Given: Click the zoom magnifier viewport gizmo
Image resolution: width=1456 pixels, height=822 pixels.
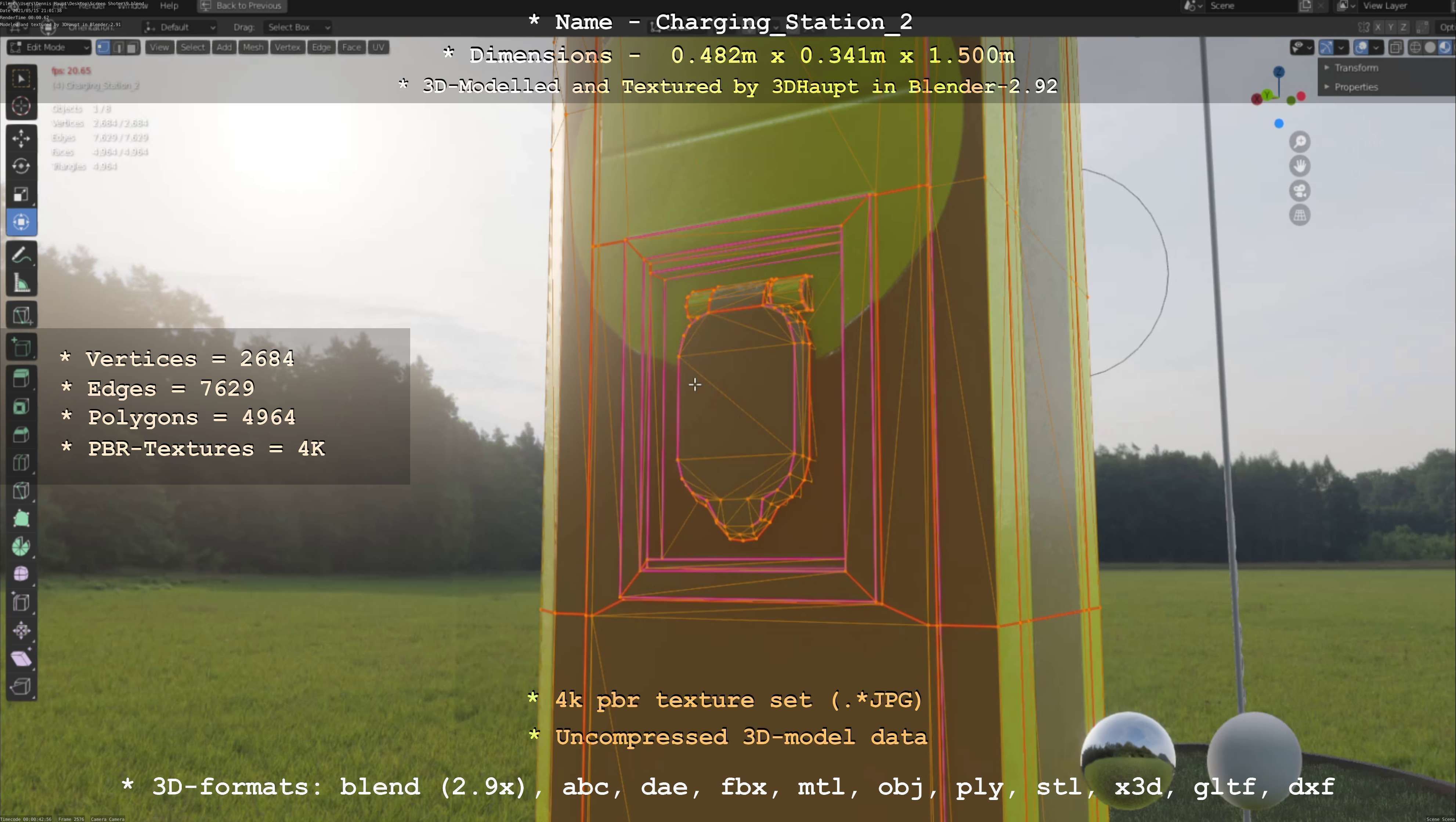Looking at the screenshot, I should click(x=1300, y=142).
